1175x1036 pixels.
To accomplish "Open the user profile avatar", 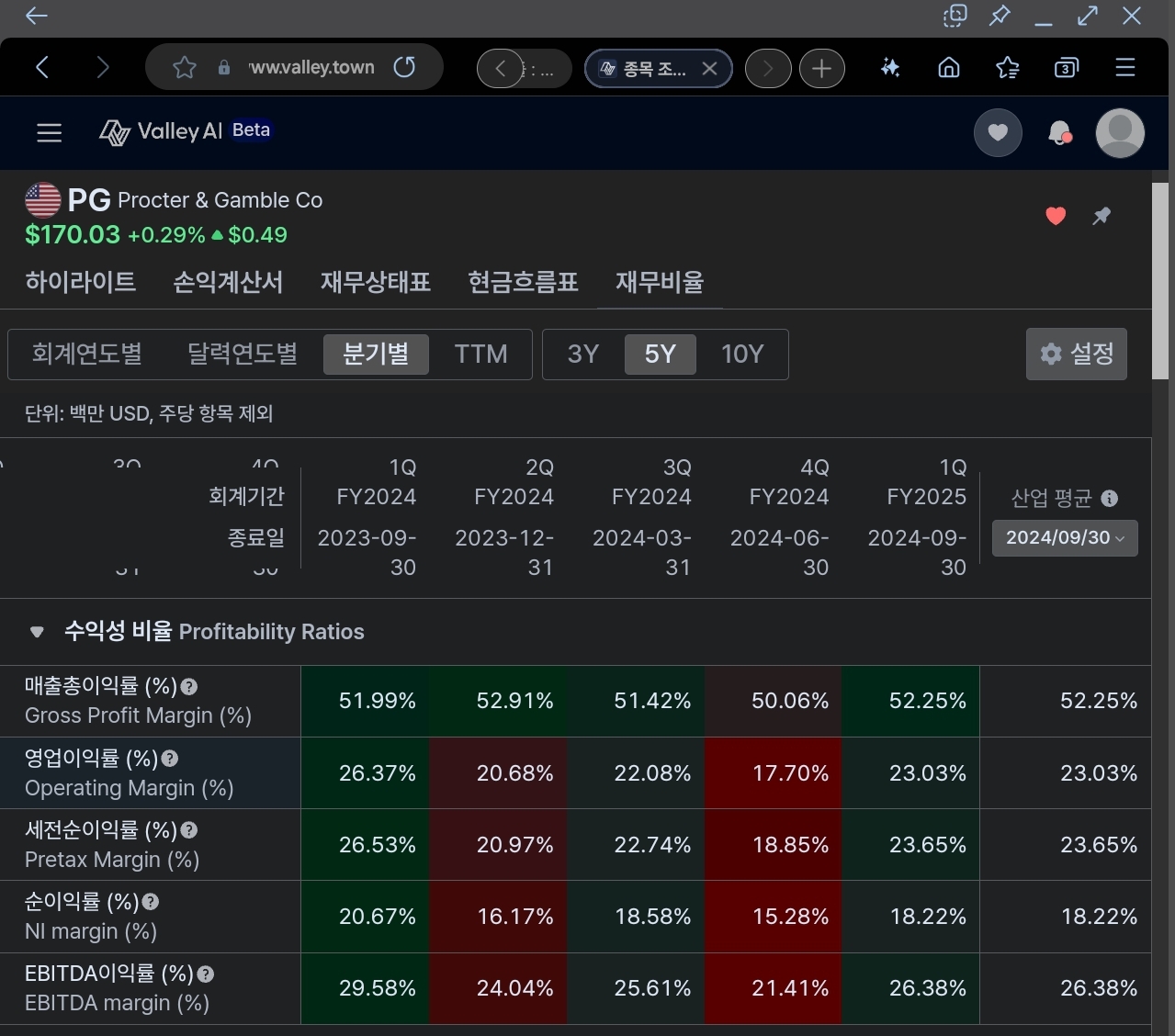I will (1120, 132).
